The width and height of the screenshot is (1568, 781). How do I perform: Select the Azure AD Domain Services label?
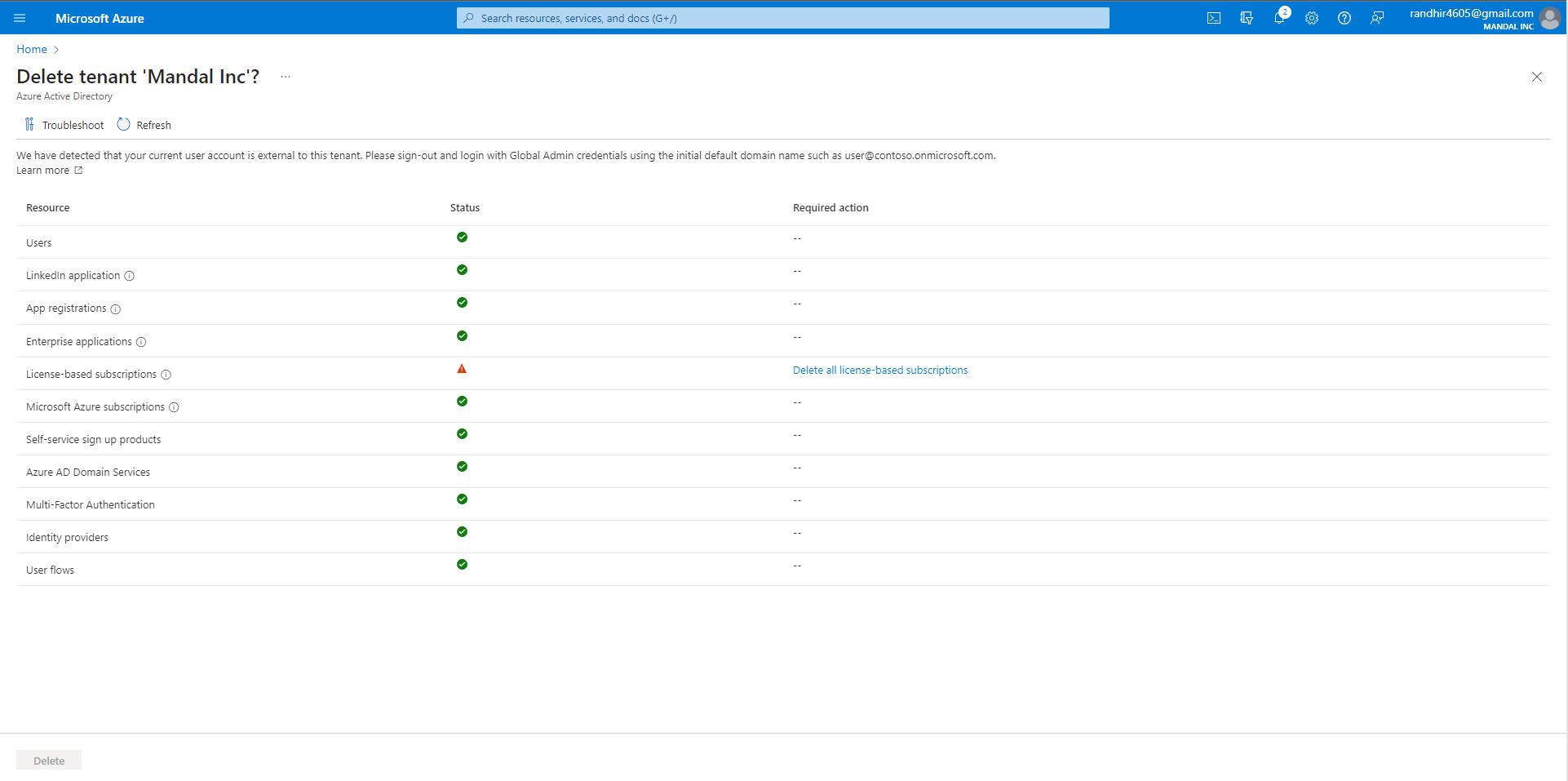88,473
